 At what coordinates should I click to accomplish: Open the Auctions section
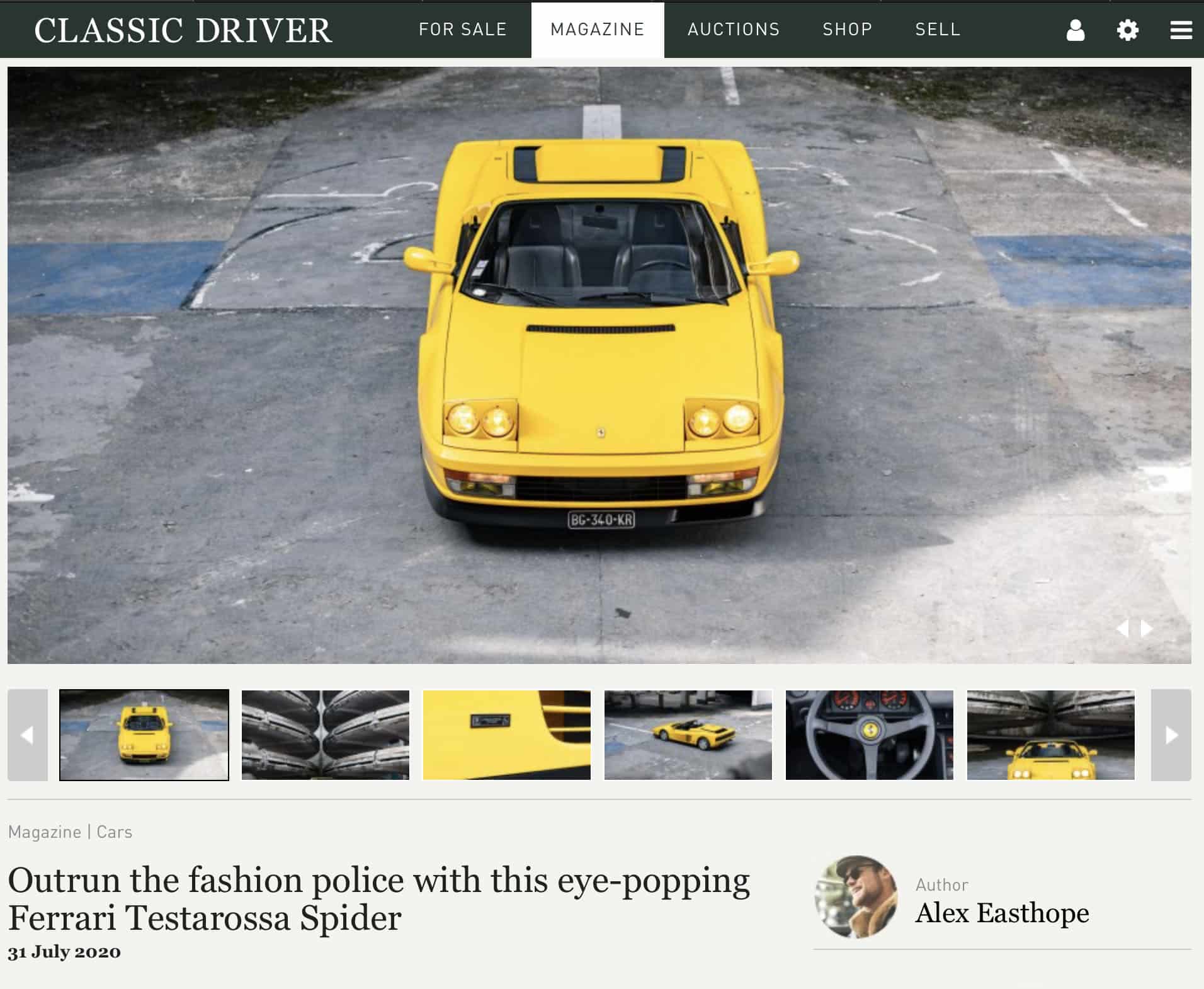point(734,30)
